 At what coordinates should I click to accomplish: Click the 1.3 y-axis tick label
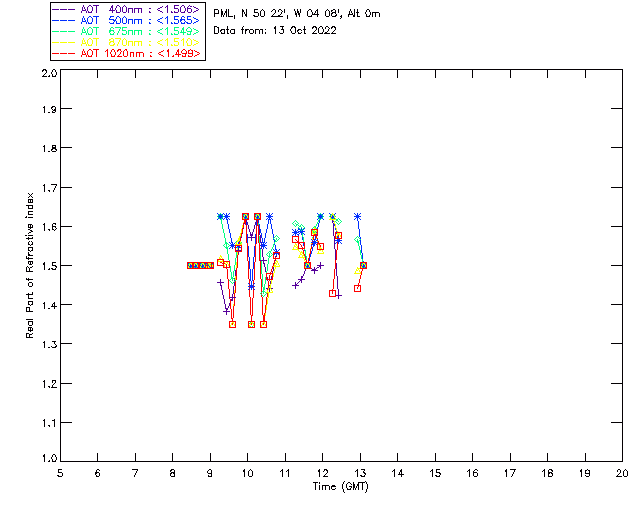pos(49,344)
